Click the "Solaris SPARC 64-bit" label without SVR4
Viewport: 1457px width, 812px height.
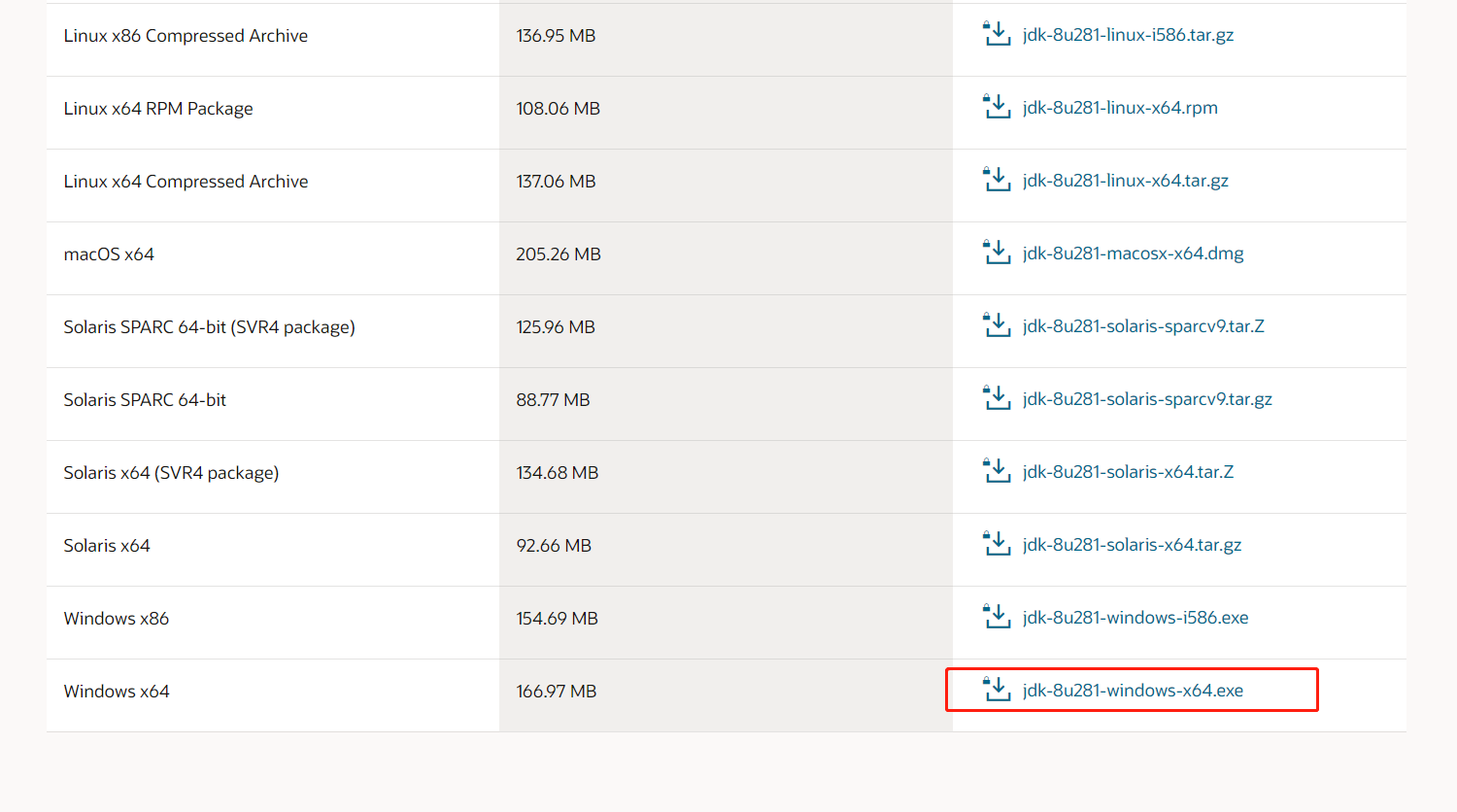[145, 400]
